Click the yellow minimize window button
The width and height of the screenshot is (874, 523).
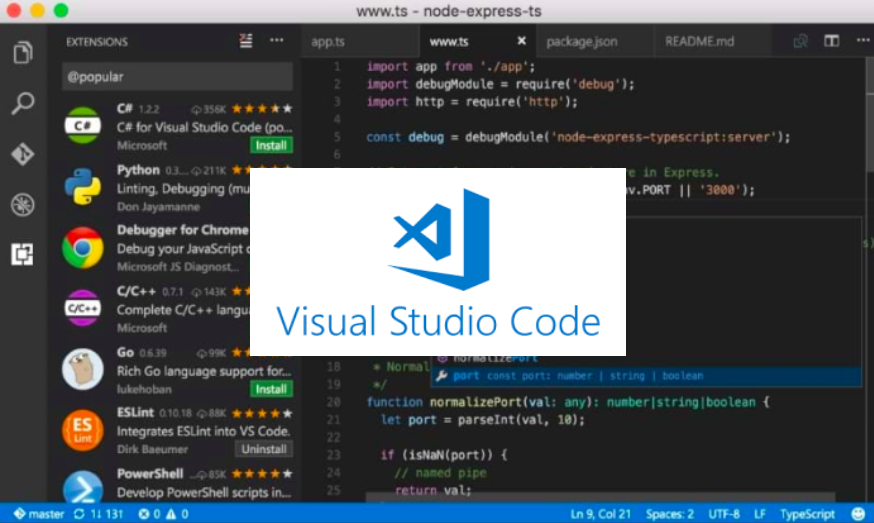[x=37, y=11]
